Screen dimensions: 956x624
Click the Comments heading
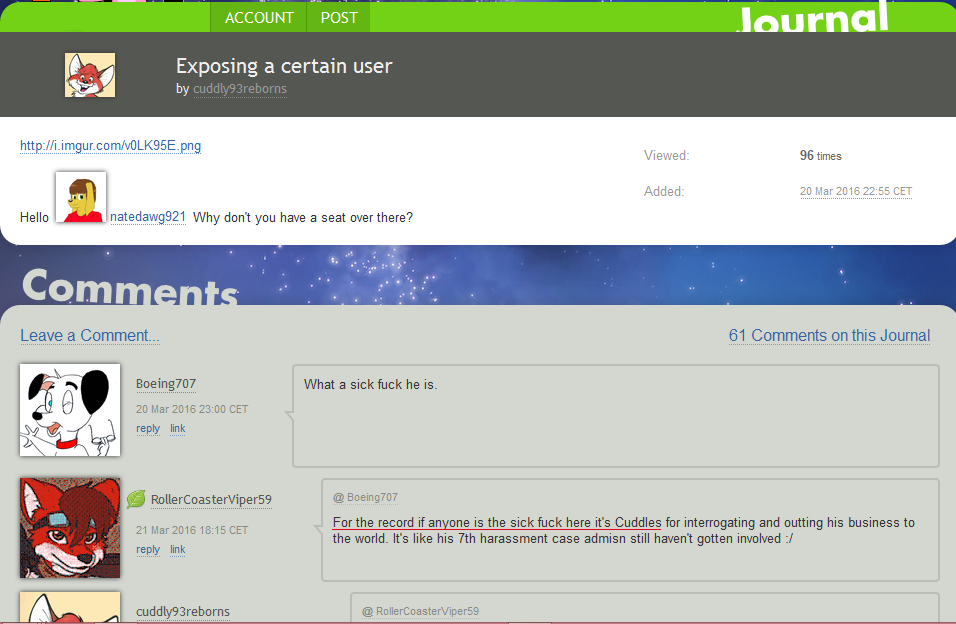130,286
